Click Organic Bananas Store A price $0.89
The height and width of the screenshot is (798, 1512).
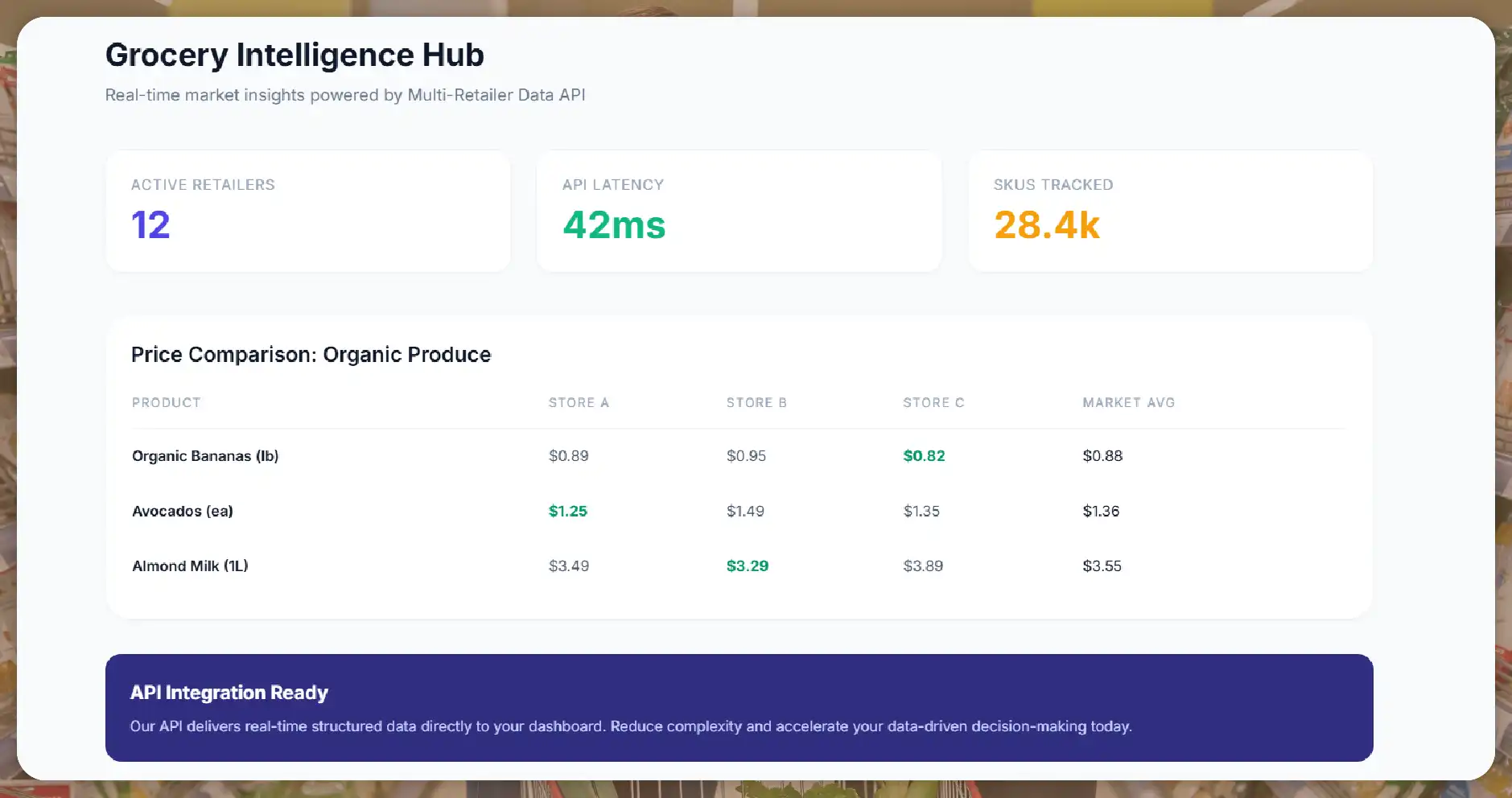[569, 456]
